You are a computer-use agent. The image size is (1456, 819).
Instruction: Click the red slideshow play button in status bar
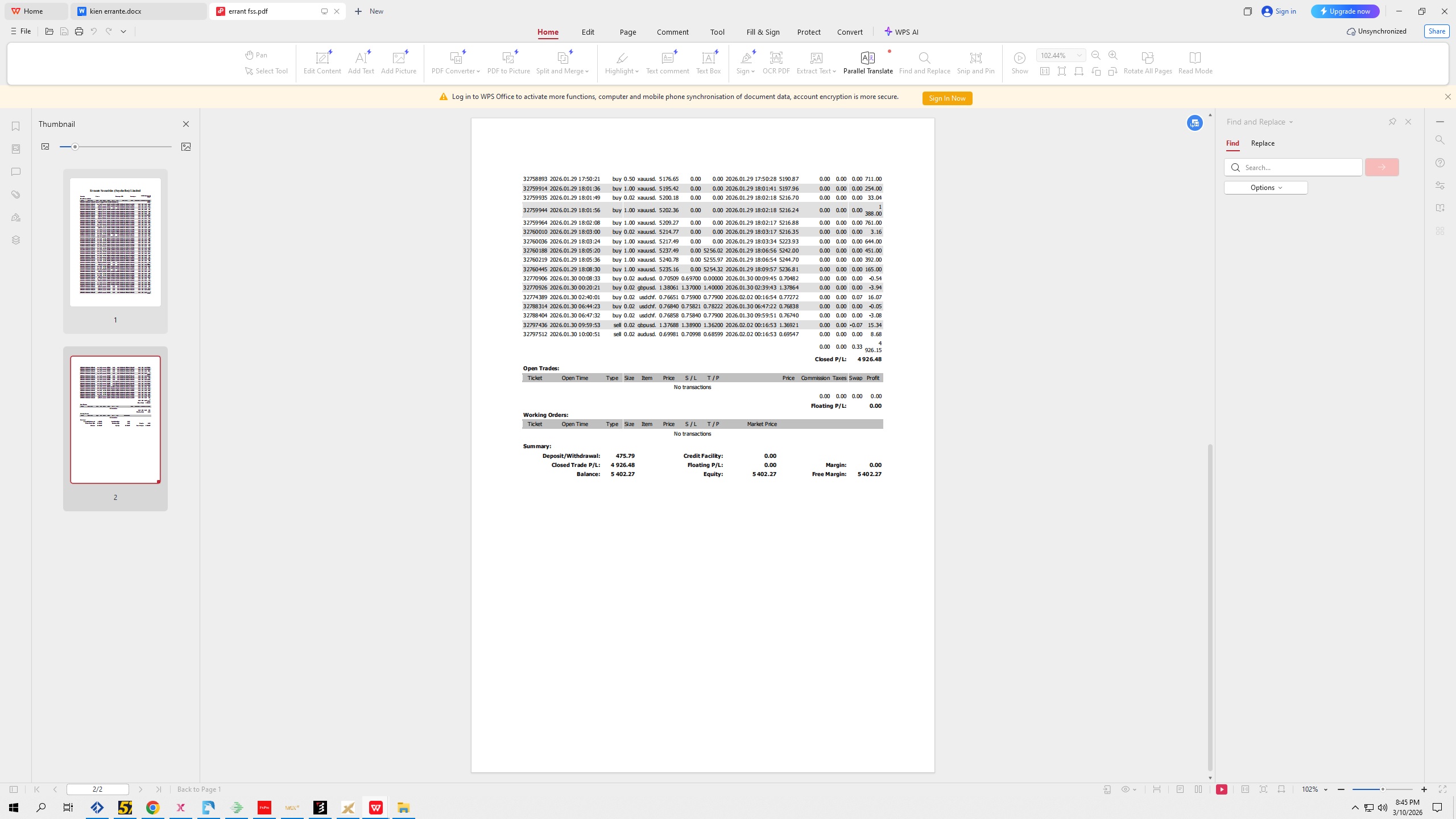1222,789
